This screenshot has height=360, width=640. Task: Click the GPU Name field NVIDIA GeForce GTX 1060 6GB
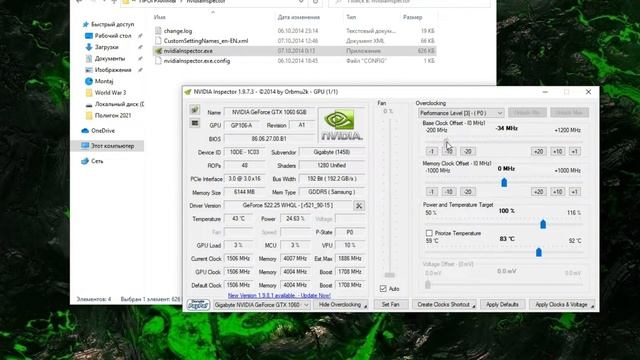[x=269, y=112]
